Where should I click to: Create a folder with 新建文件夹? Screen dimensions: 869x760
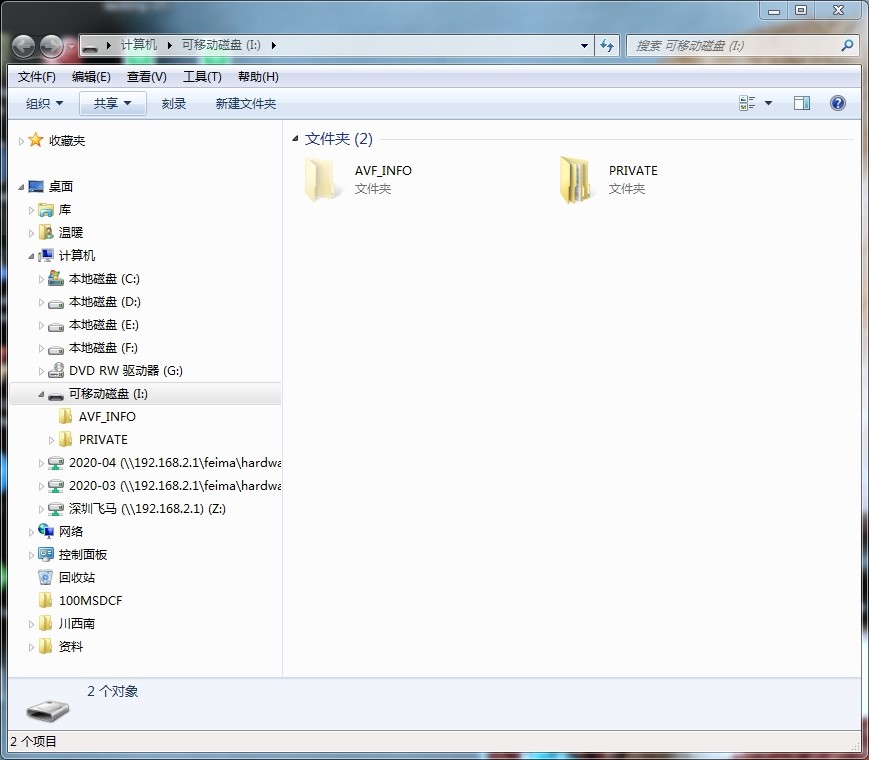(x=246, y=103)
